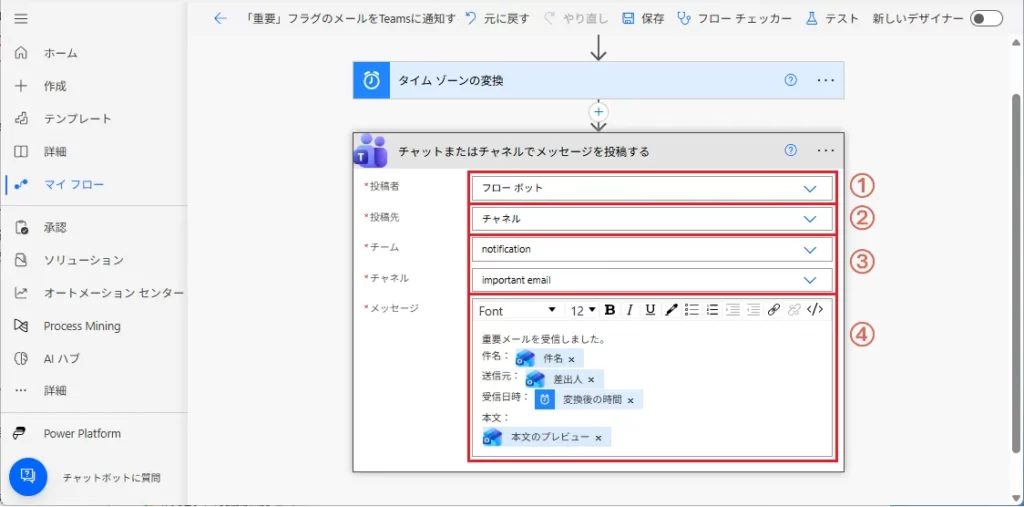Apply italic formatting in message editor
The image size is (1024, 507).
pos(630,310)
